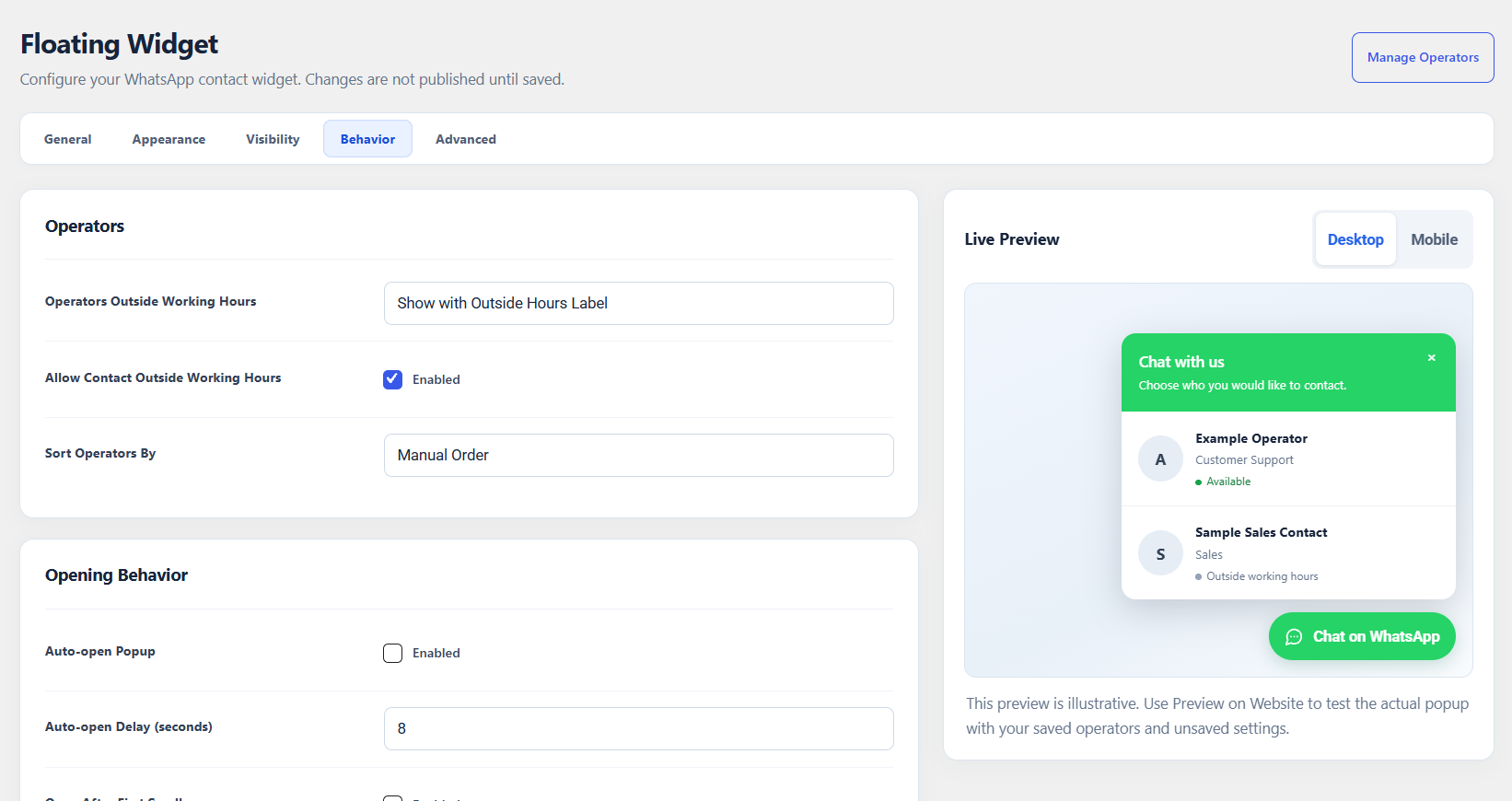Click the Floating Widget page title
Screen dimensions: 1512x801
coord(119,43)
